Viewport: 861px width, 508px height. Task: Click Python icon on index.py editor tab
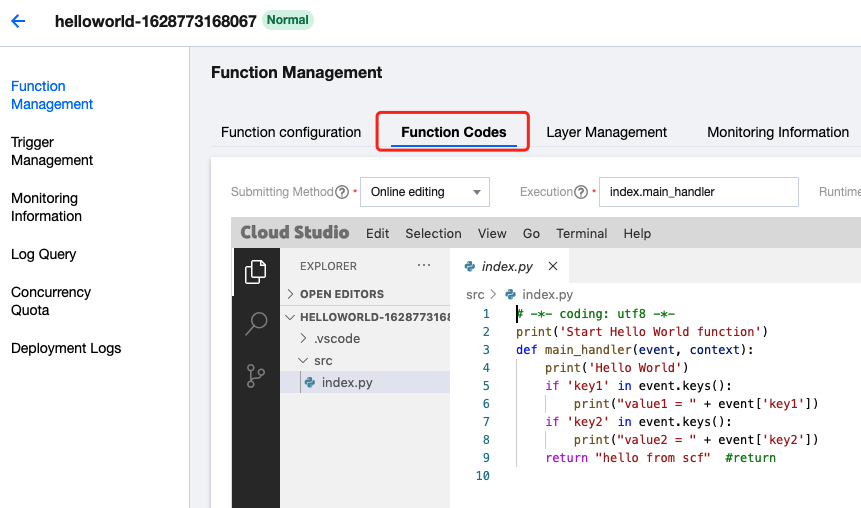[x=470, y=266]
